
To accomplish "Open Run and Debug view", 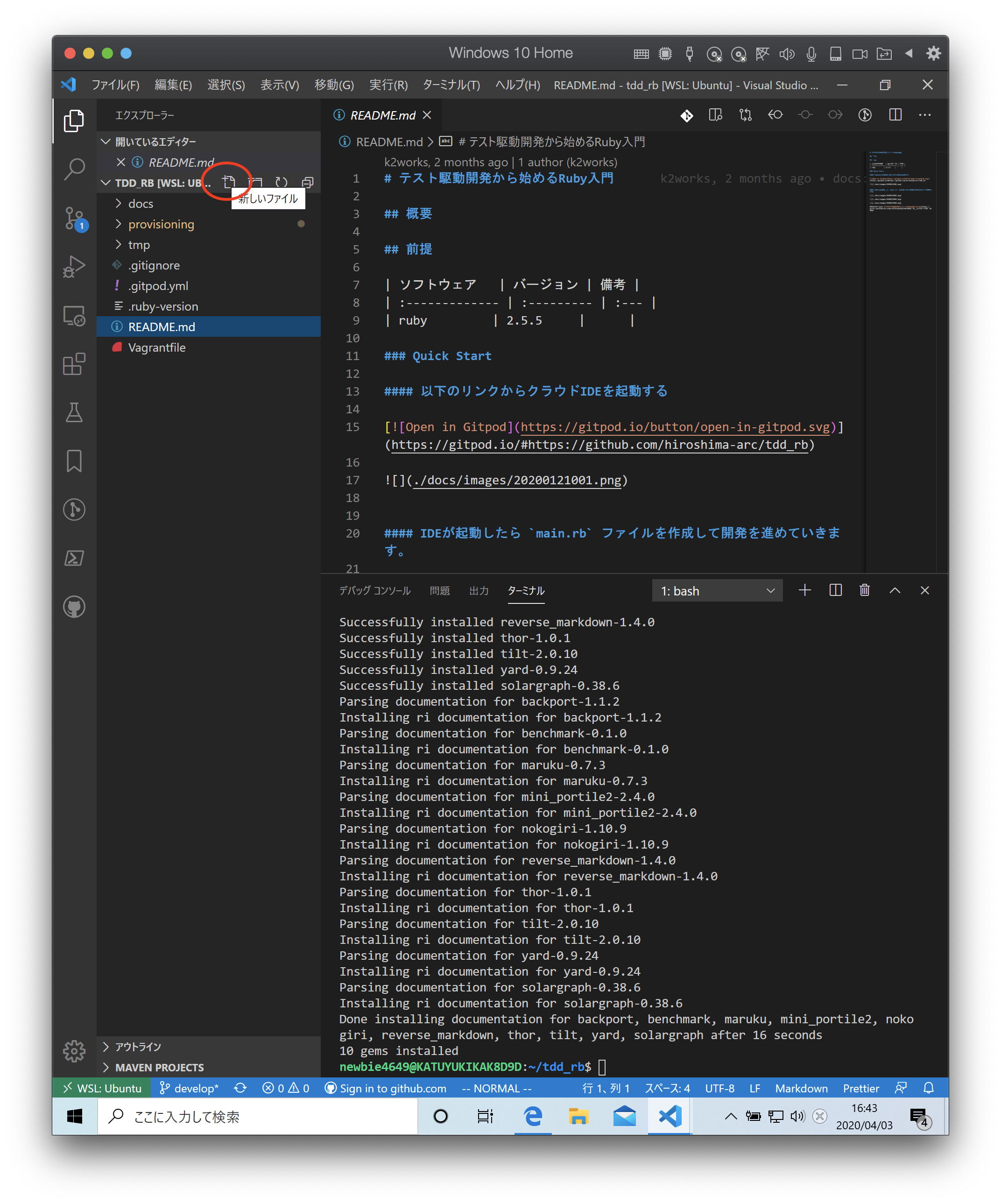I will 74,267.
